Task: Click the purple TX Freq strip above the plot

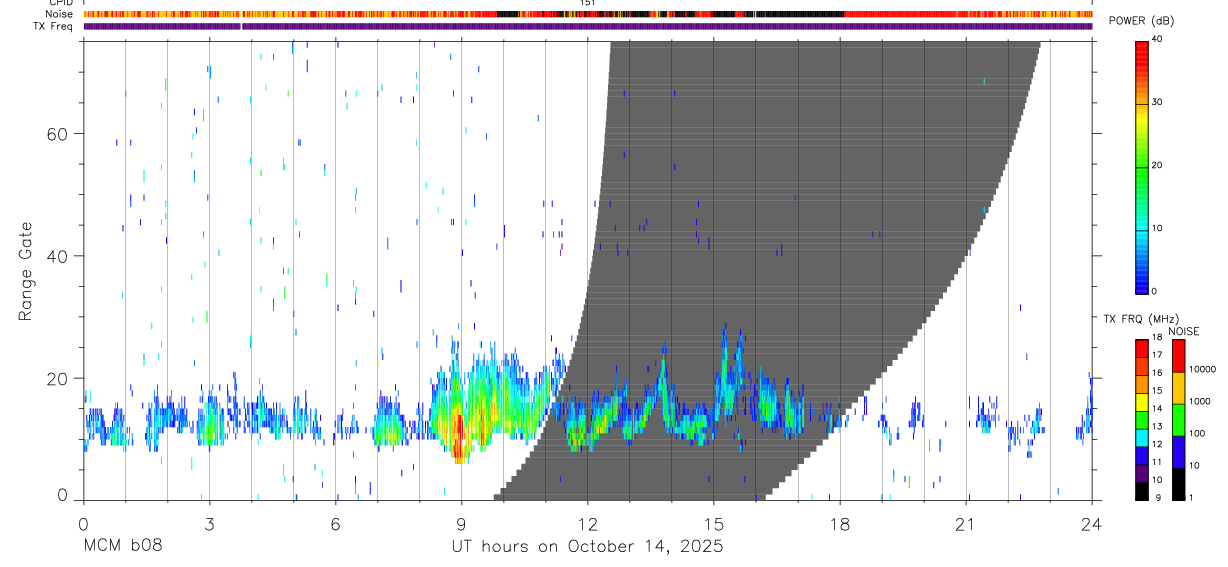Action: click(588, 26)
